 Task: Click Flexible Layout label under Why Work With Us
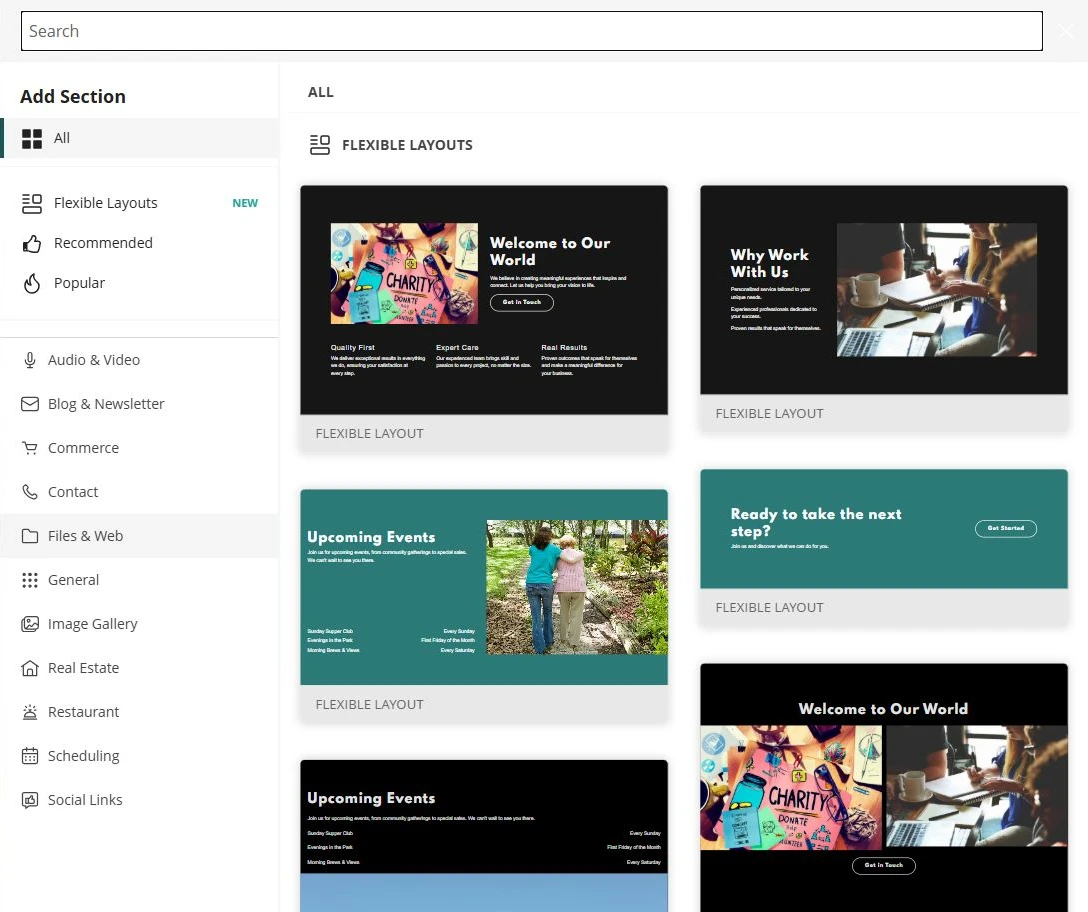(770, 414)
